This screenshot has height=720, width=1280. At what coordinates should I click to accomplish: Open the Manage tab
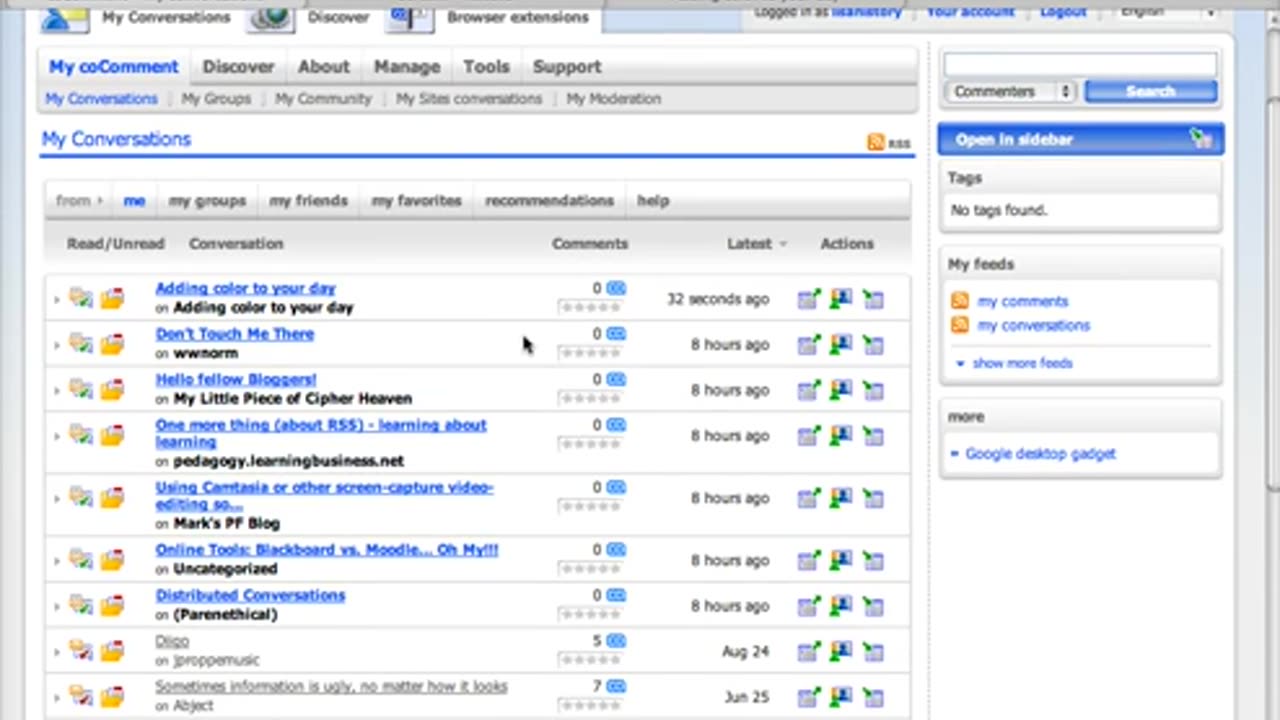click(407, 66)
